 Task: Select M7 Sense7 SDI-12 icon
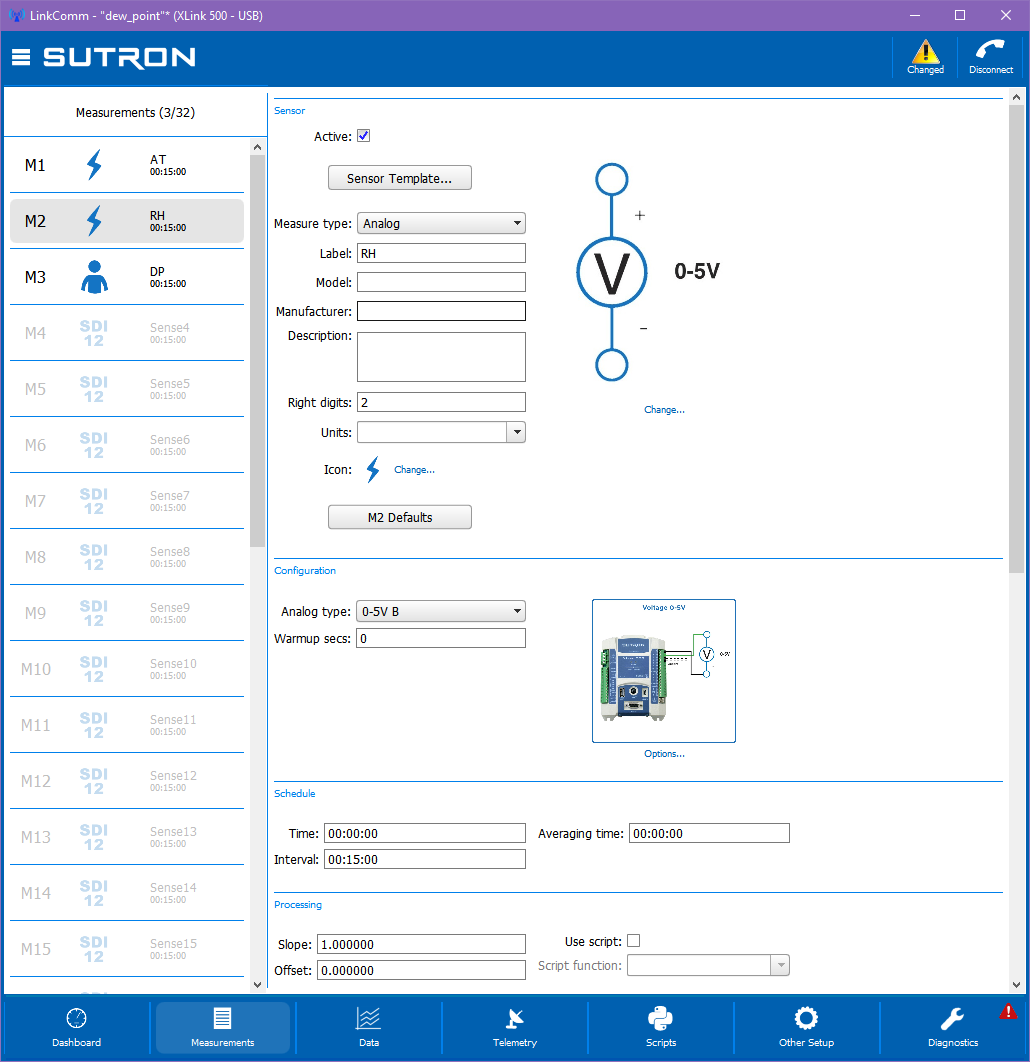(x=93, y=501)
